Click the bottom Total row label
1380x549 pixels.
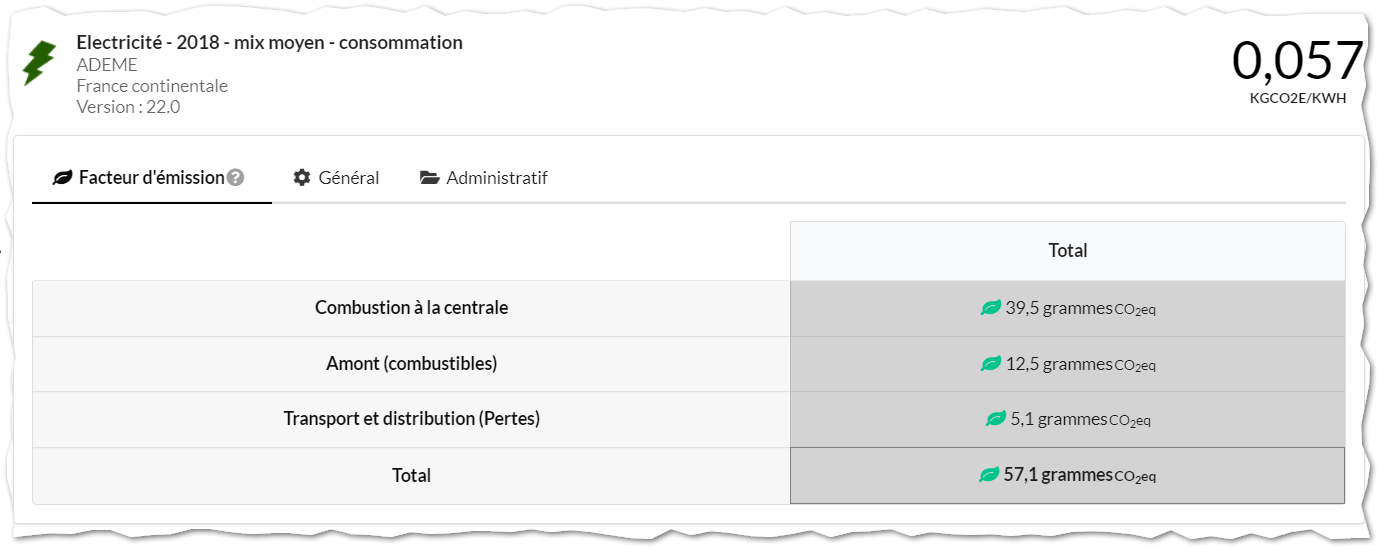click(x=412, y=476)
